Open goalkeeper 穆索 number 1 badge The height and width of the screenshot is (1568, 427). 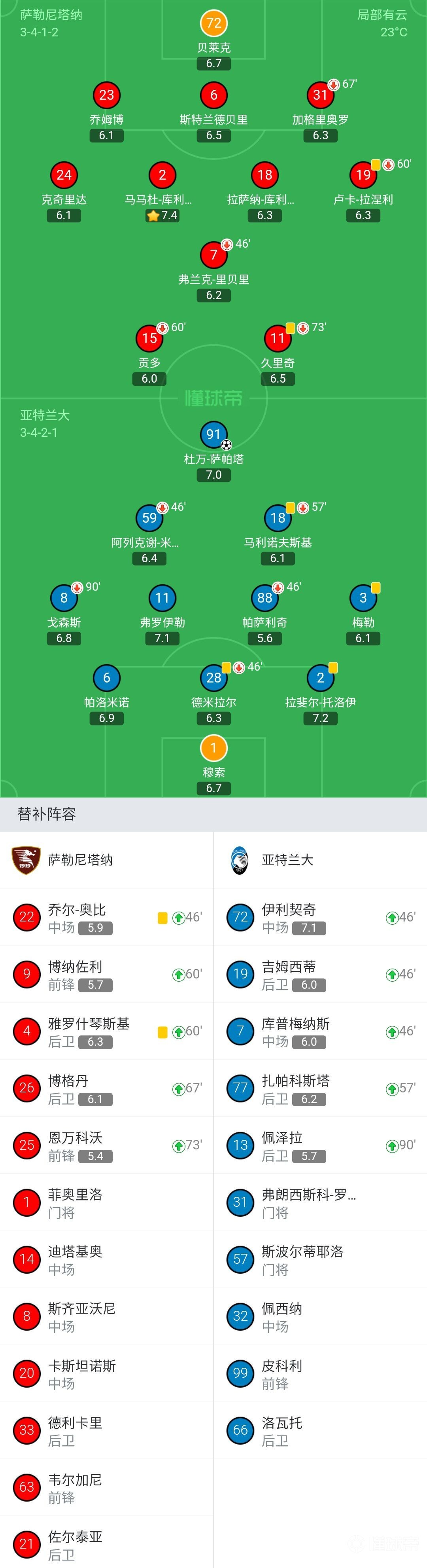(x=213, y=748)
